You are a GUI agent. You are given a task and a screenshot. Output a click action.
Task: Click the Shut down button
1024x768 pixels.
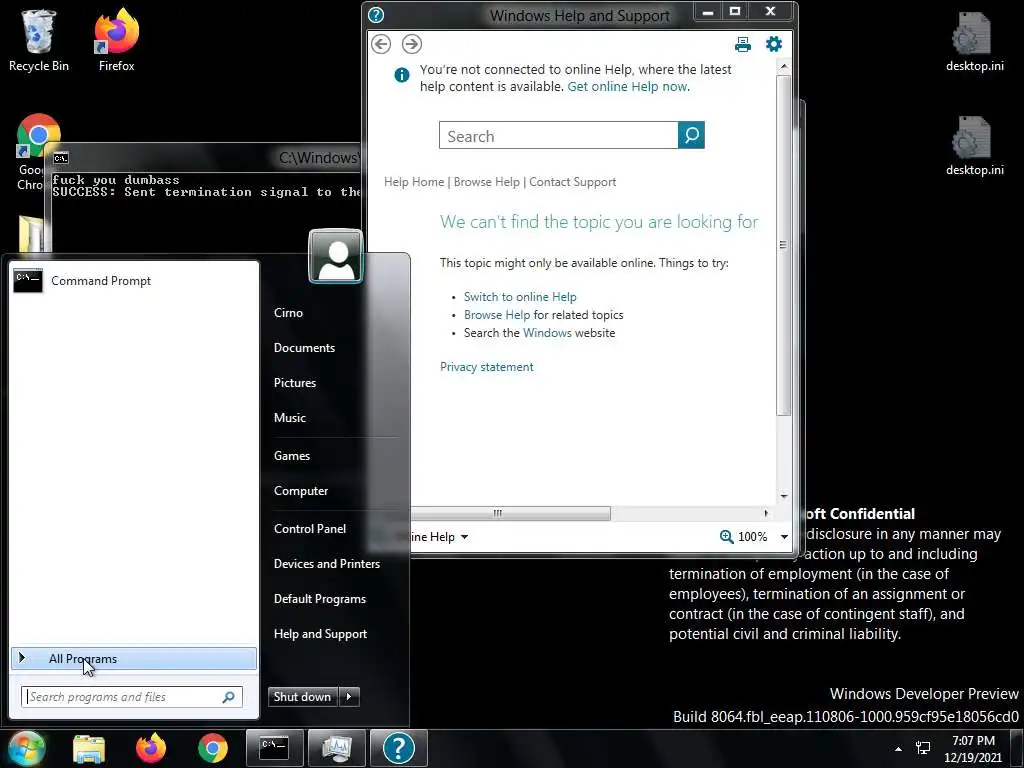[303, 697]
